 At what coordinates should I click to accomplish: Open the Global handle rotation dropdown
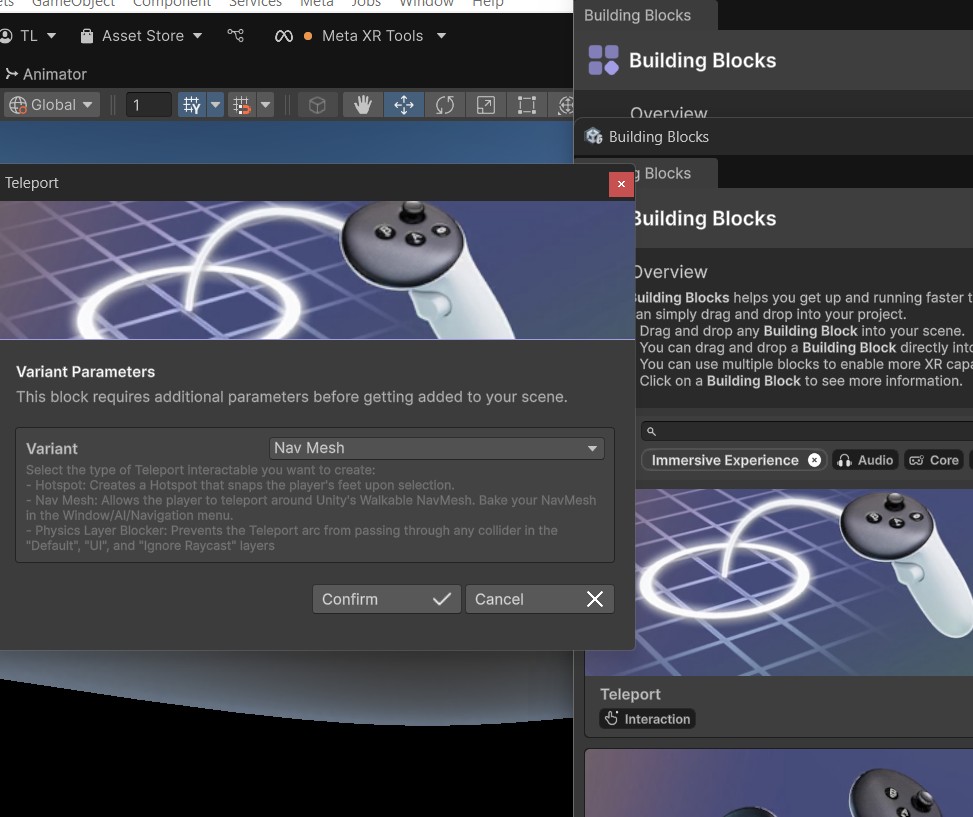point(51,105)
